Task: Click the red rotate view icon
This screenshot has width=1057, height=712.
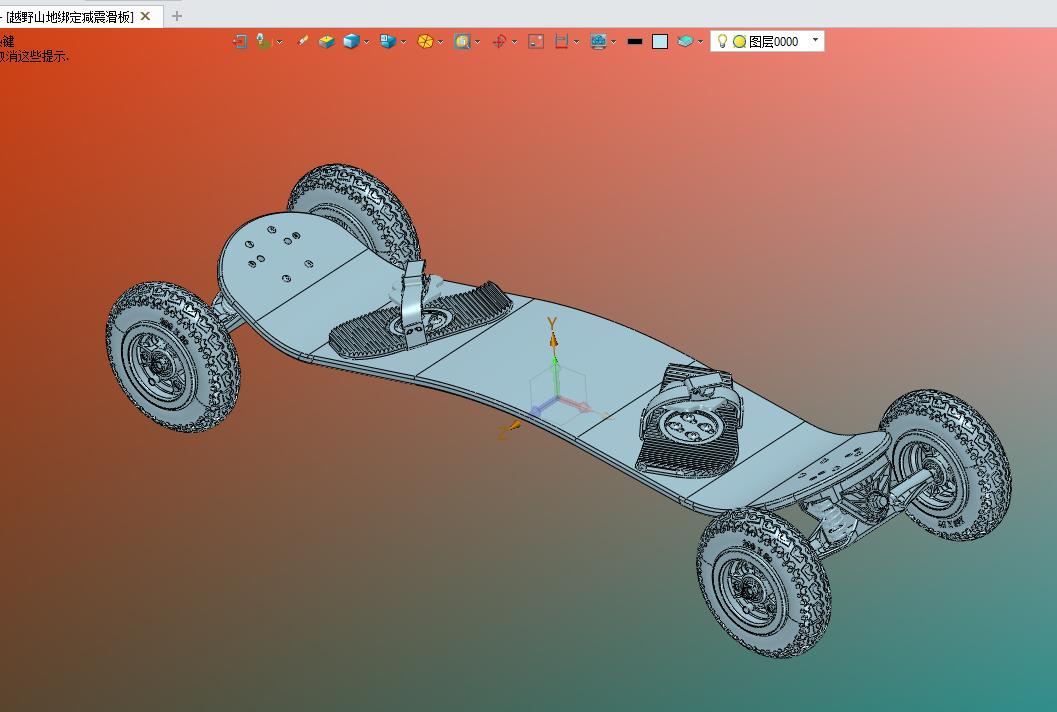Action: pos(499,42)
